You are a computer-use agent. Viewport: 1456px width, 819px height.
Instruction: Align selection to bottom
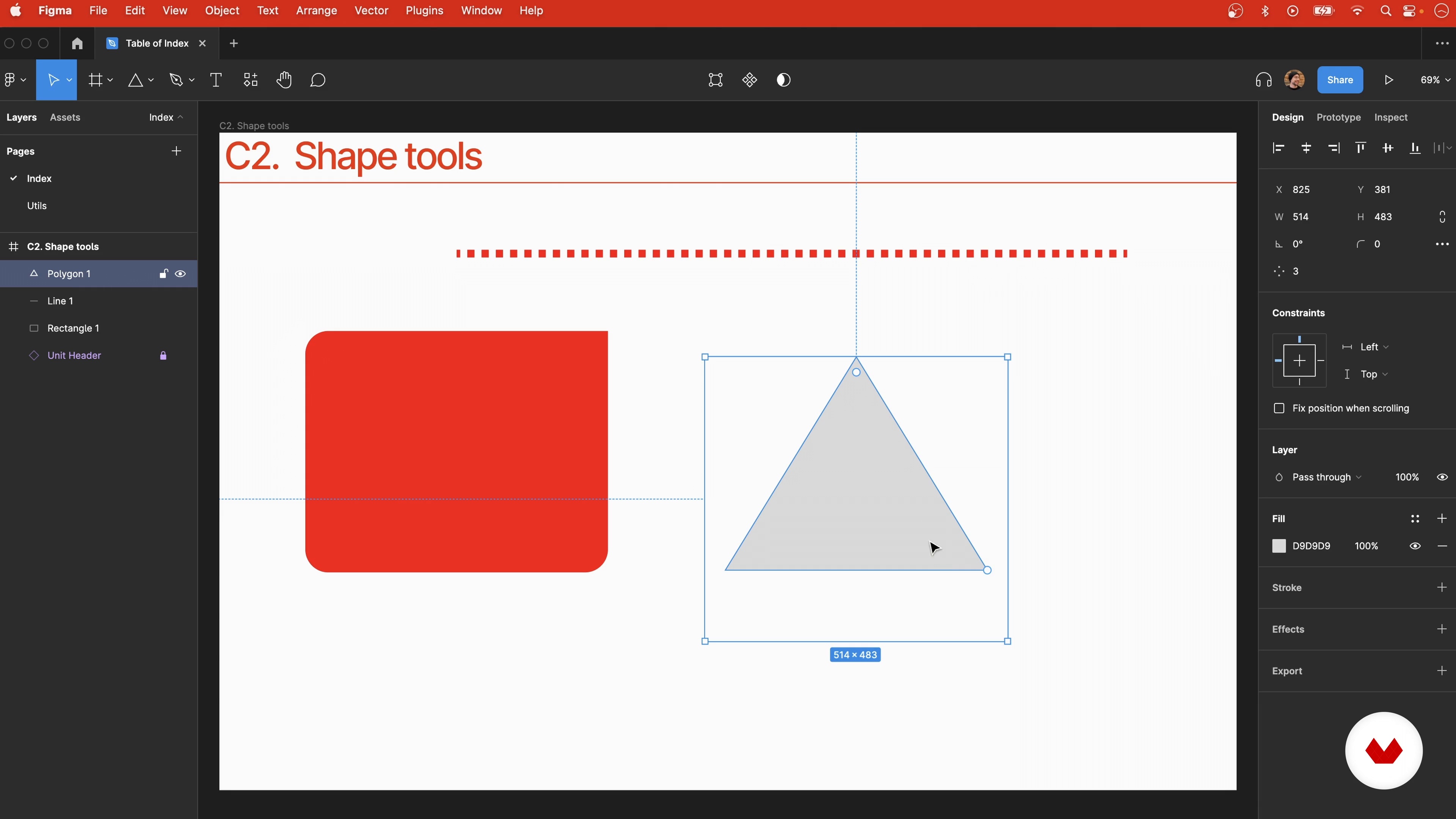point(1415,148)
